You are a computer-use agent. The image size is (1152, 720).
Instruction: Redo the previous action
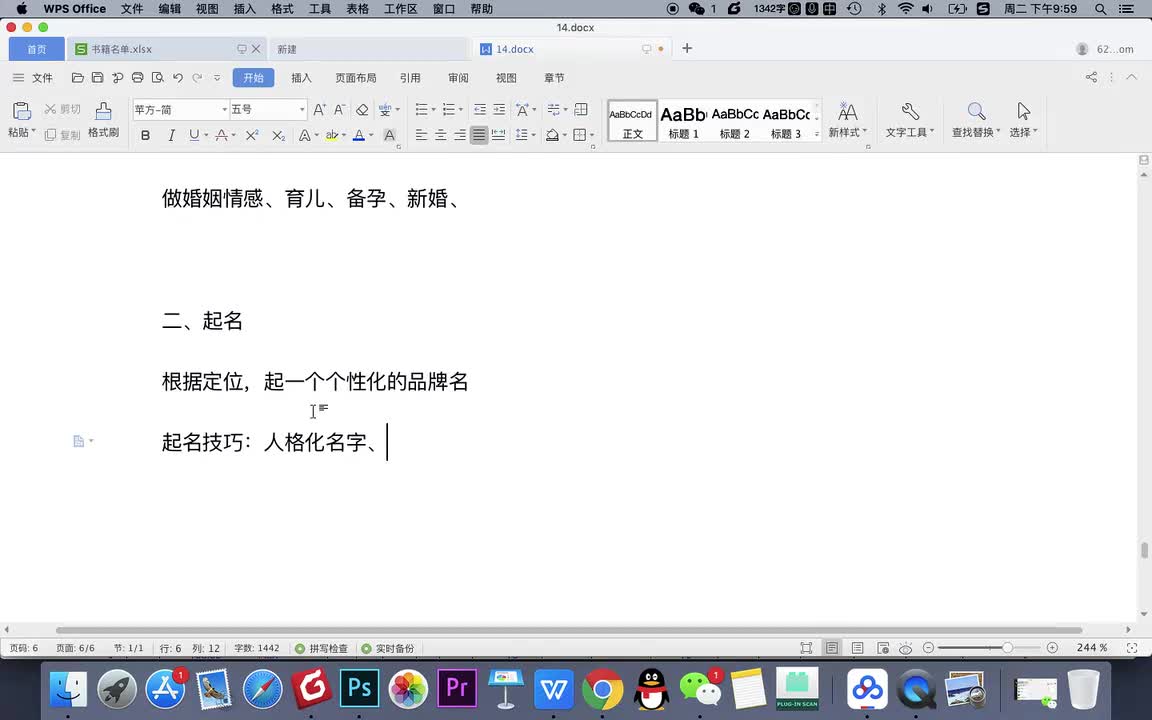[197, 78]
